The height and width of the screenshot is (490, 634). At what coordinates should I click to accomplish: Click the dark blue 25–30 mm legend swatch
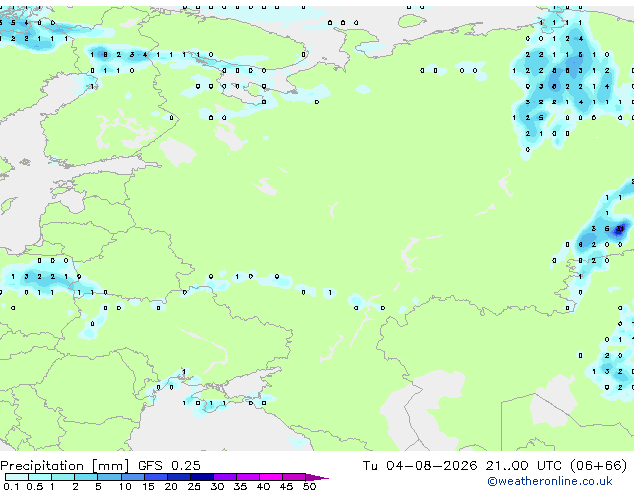pyautogui.click(x=202, y=477)
